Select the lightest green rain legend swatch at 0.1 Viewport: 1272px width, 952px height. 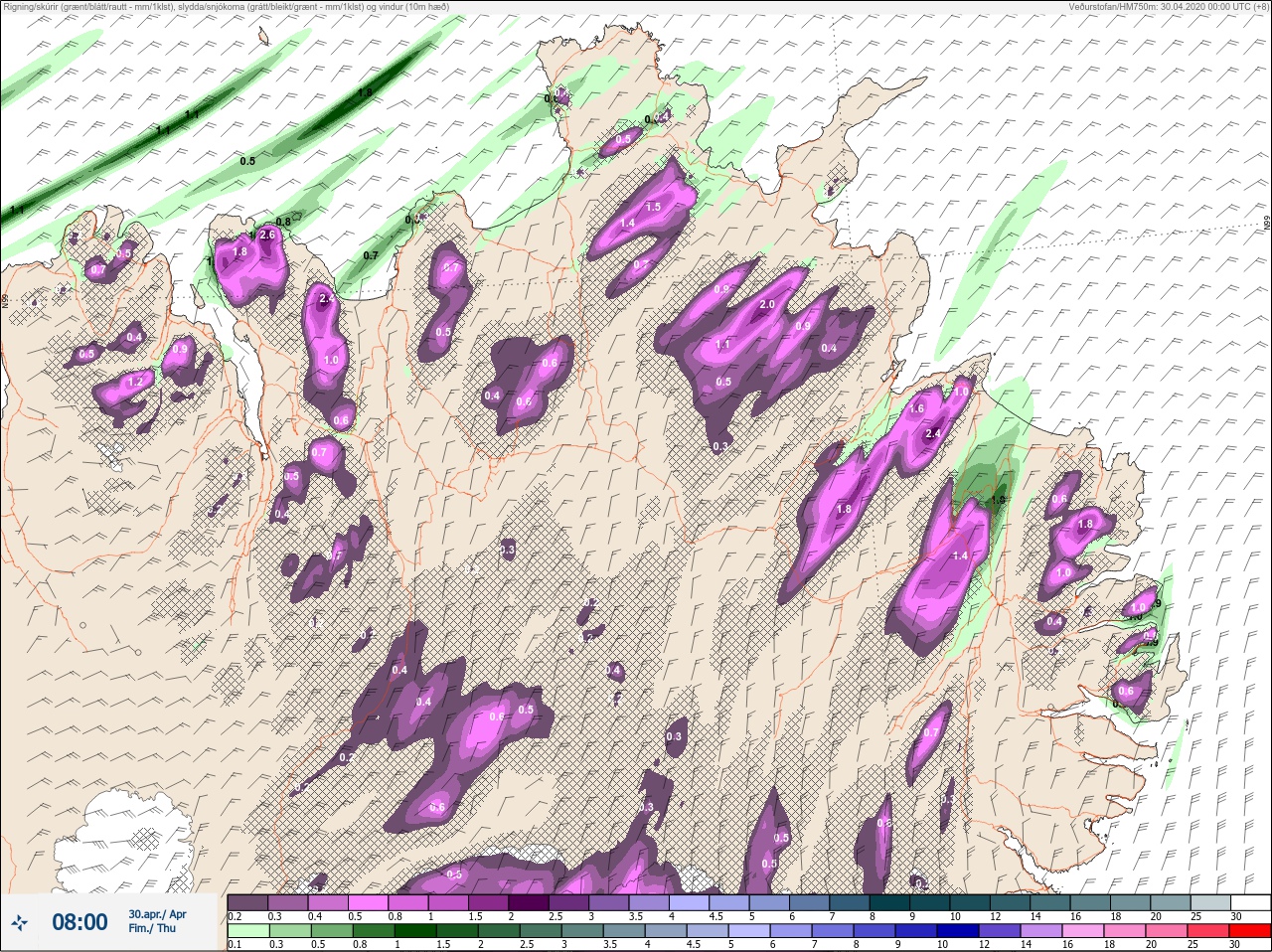(247, 931)
